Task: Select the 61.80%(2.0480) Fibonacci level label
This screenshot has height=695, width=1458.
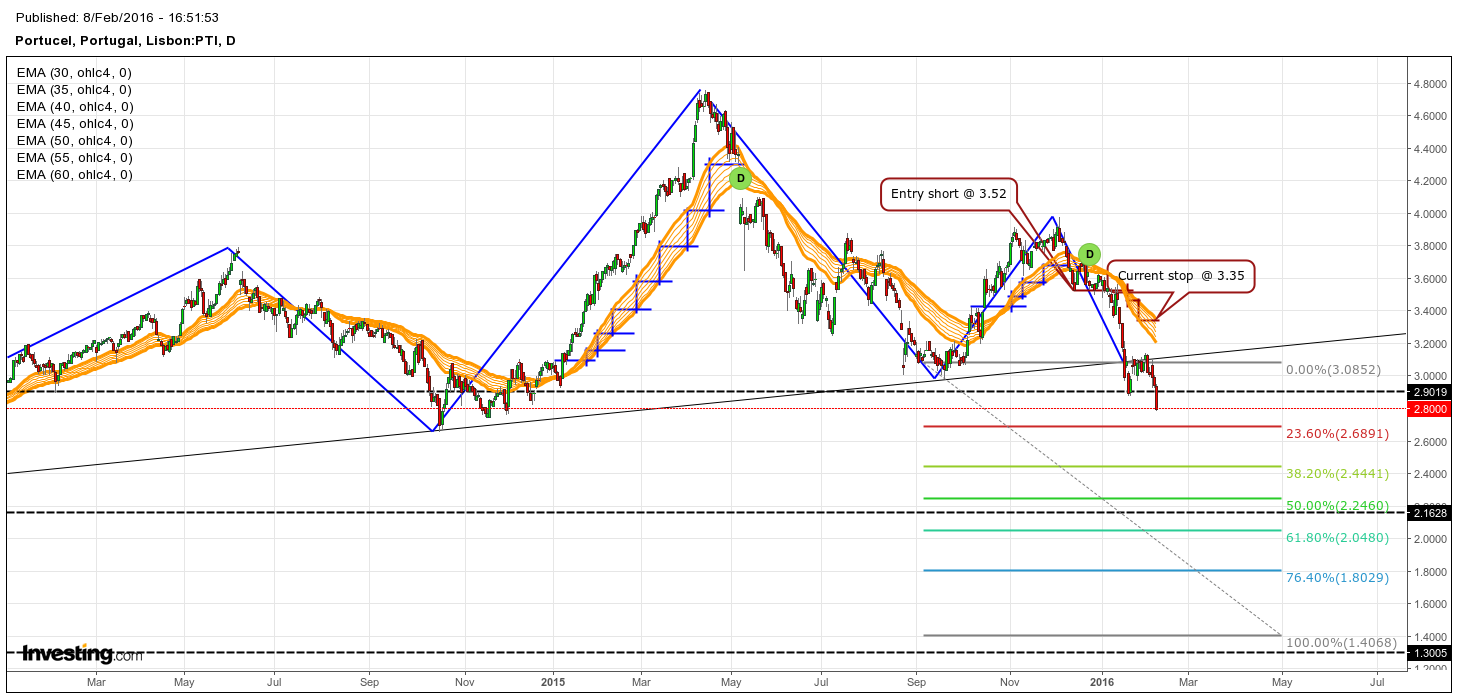Action: pos(1337,538)
